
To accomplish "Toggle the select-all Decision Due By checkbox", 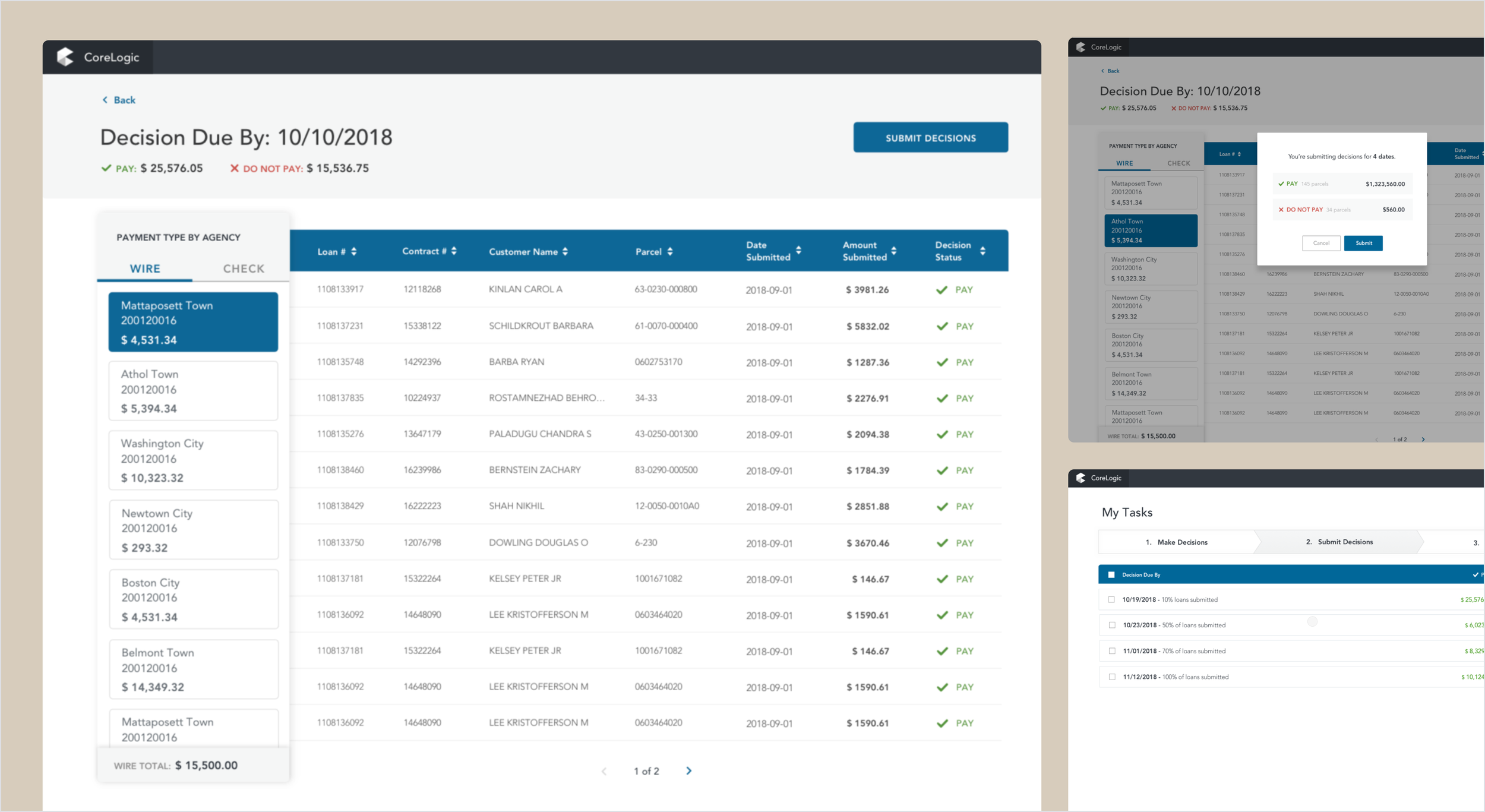I will (1111, 575).
